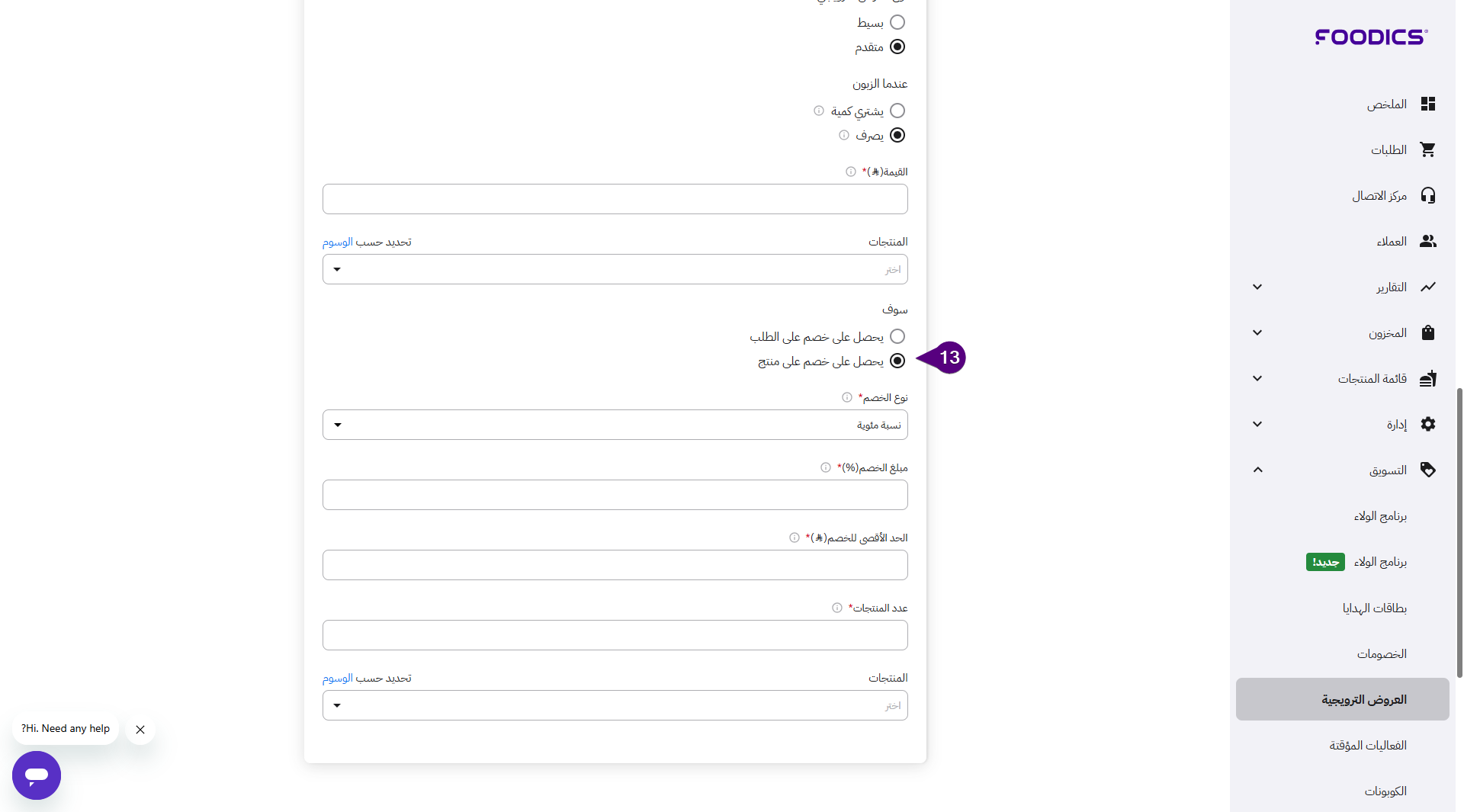Image resolution: width=1464 pixels, height=812 pixels.
Task: Click the dashboard summary icon (الملخص)
Action: point(1427,104)
